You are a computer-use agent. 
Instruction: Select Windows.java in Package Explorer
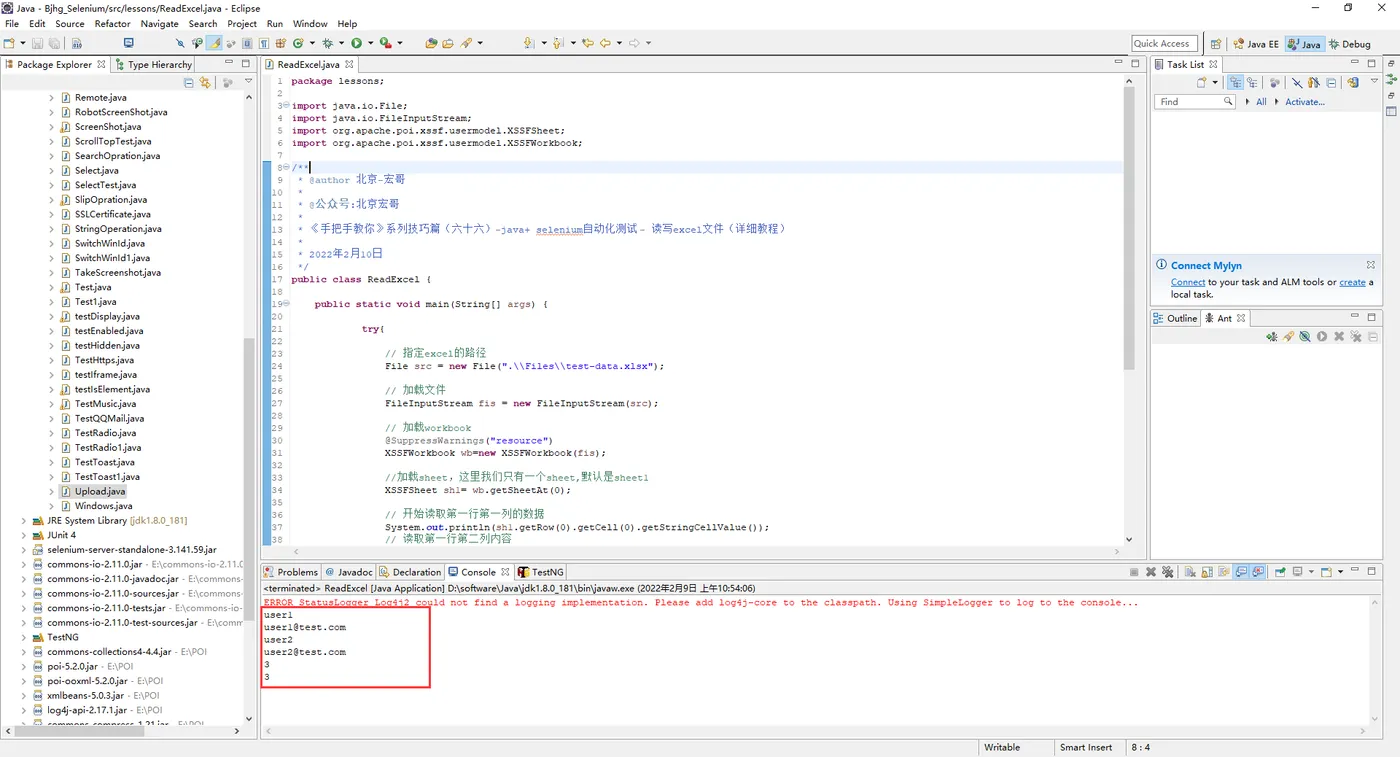click(x=103, y=506)
